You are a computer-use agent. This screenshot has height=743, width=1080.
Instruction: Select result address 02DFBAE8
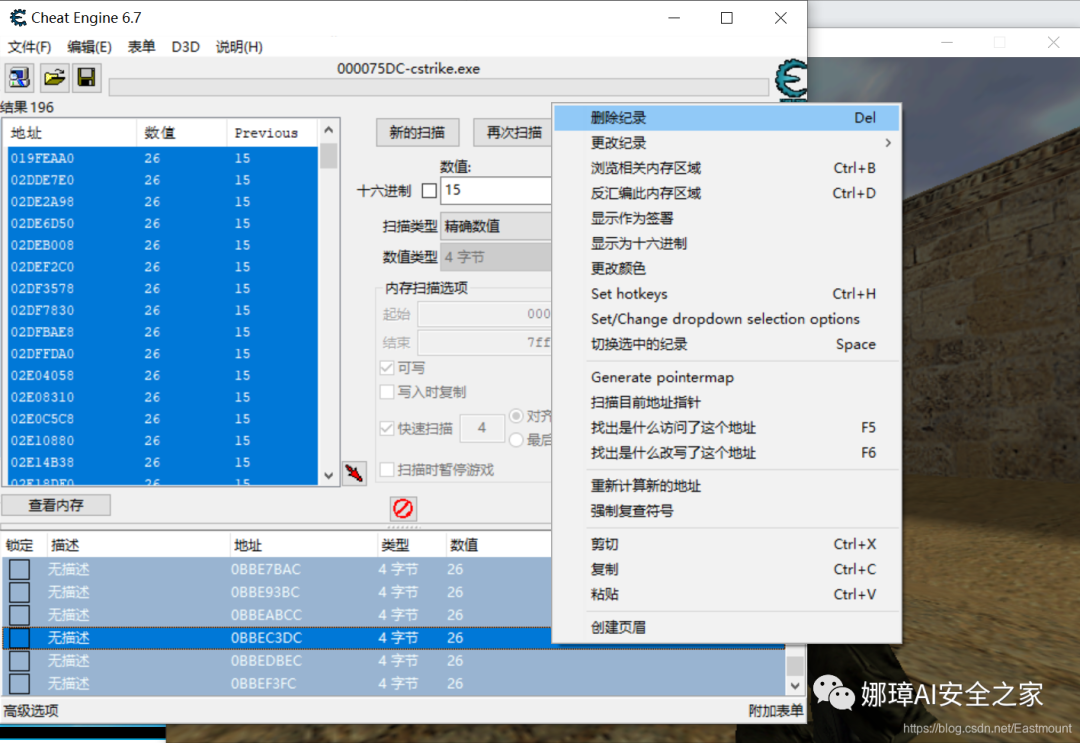[163, 332]
